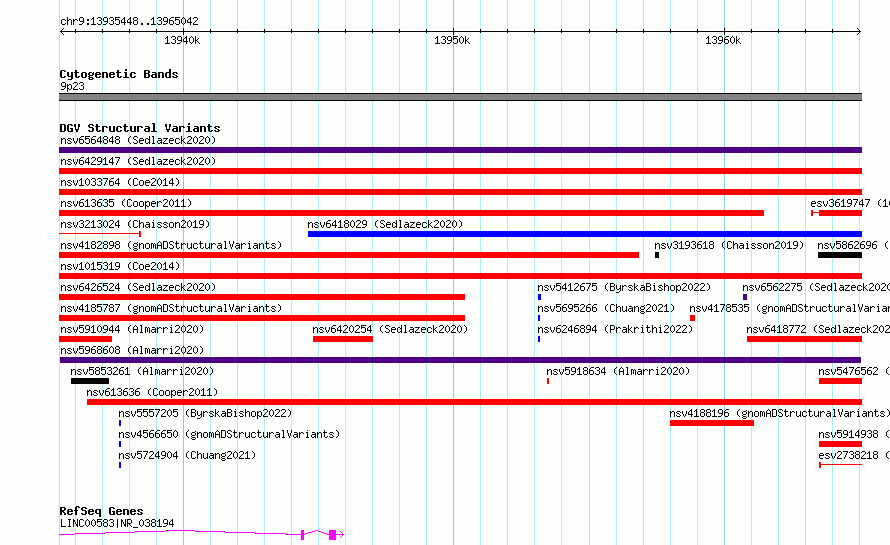Image resolution: width=890 pixels, height=545 pixels.
Task: Click the red nsv613635 variant bar
Action: click(x=412, y=213)
